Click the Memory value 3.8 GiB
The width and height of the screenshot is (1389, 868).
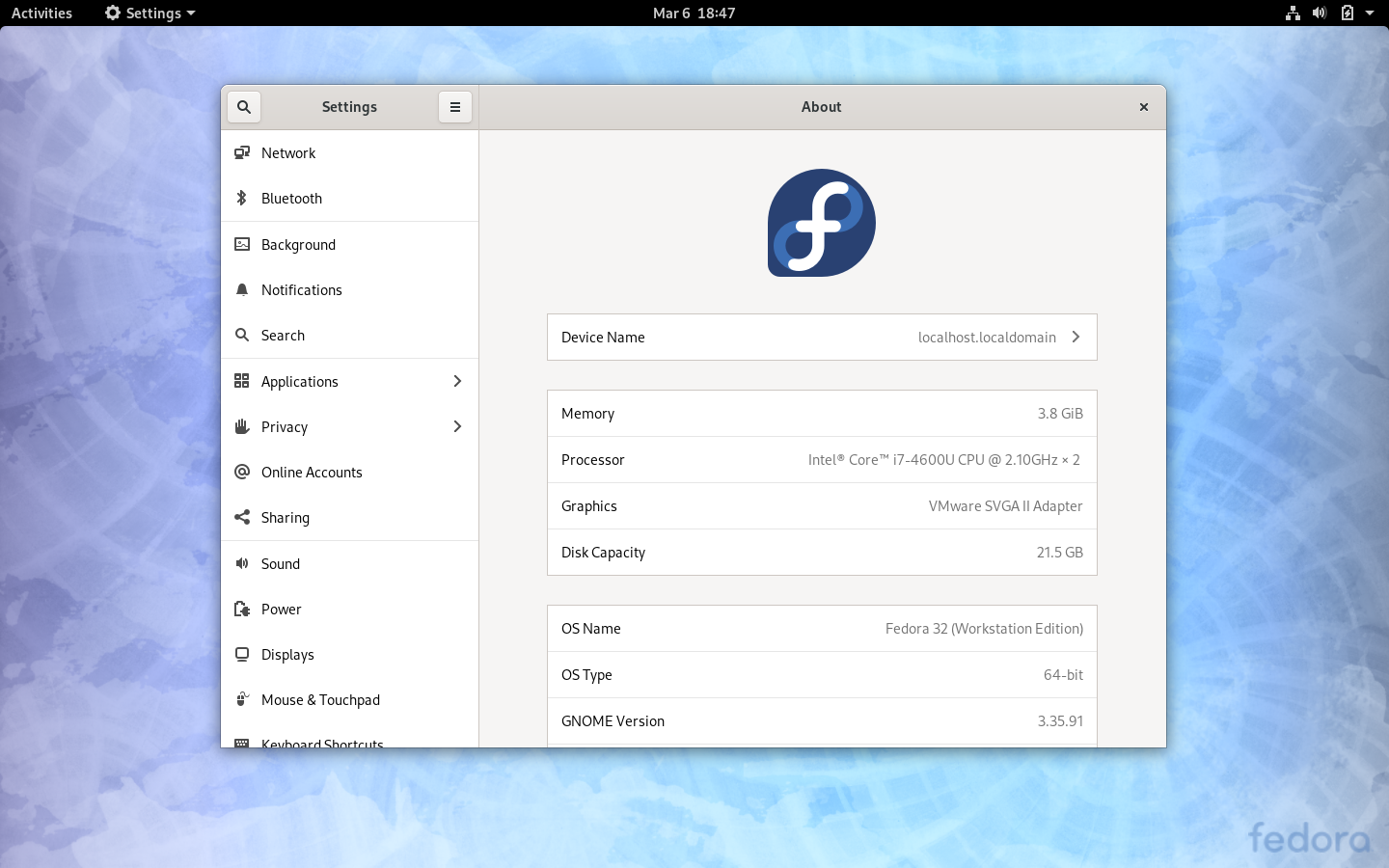click(1060, 414)
